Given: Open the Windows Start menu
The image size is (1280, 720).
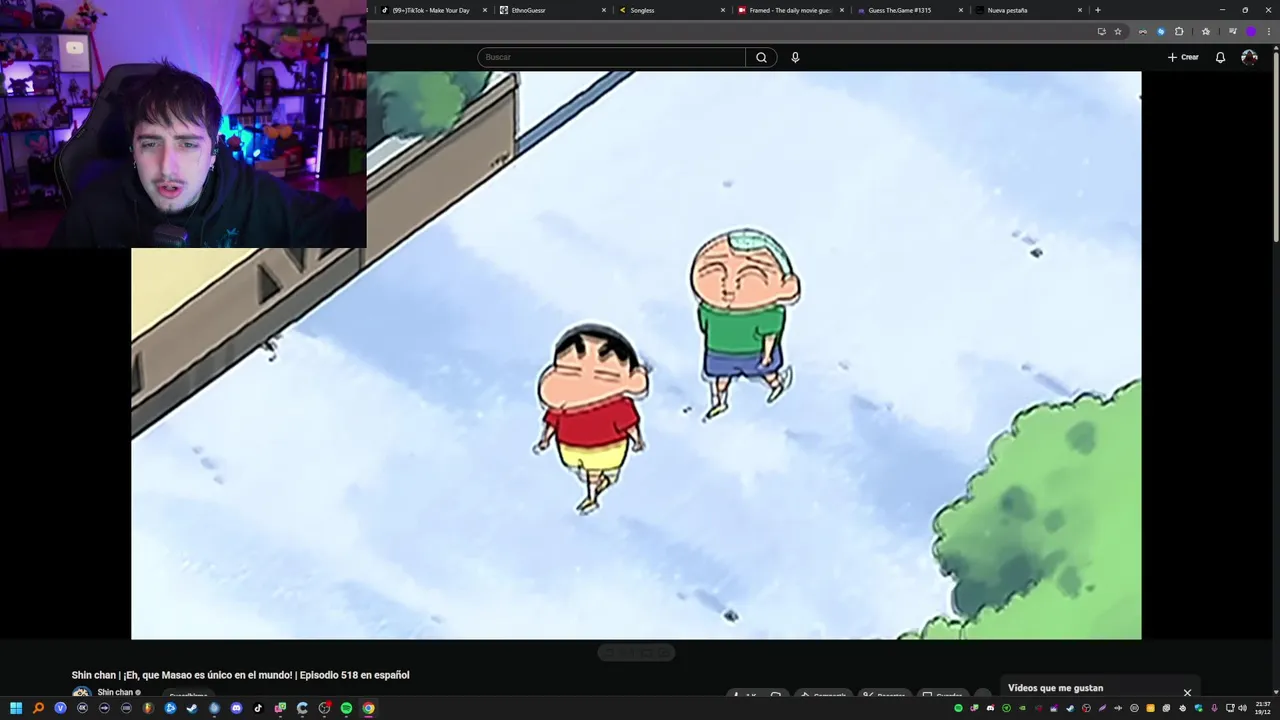Looking at the screenshot, I should [x=16, y=708].
